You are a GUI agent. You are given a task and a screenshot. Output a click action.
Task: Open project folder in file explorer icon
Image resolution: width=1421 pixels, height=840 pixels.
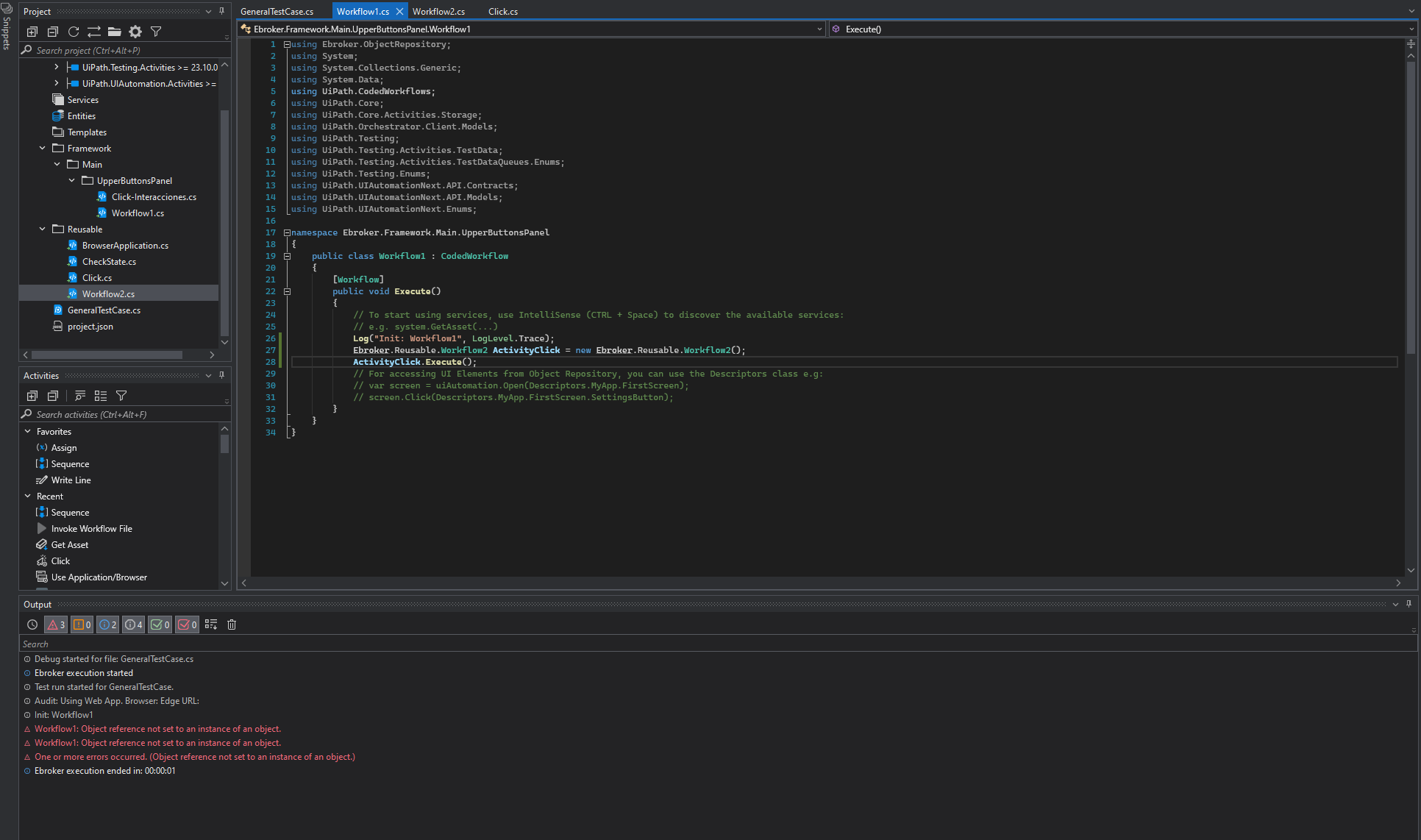coord(115,32)
